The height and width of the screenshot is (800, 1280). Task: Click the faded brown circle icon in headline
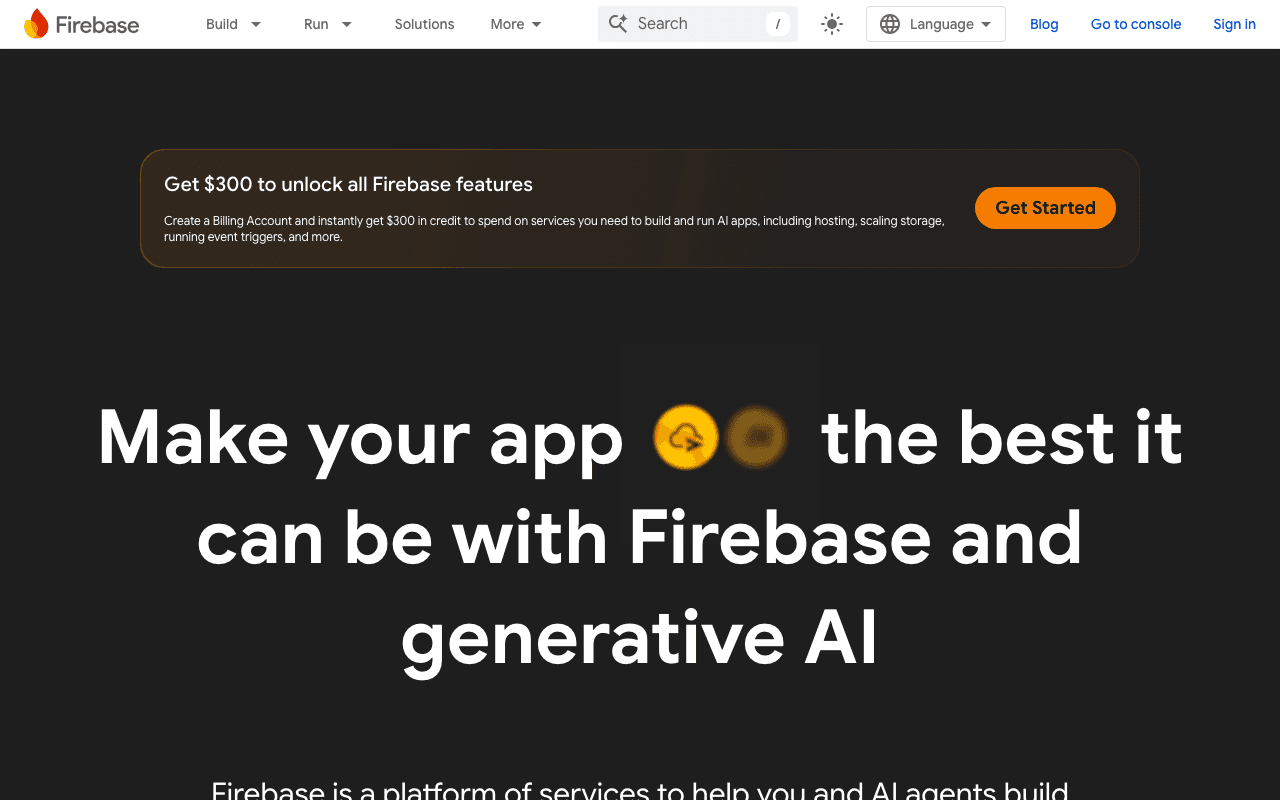click(757, 437)
